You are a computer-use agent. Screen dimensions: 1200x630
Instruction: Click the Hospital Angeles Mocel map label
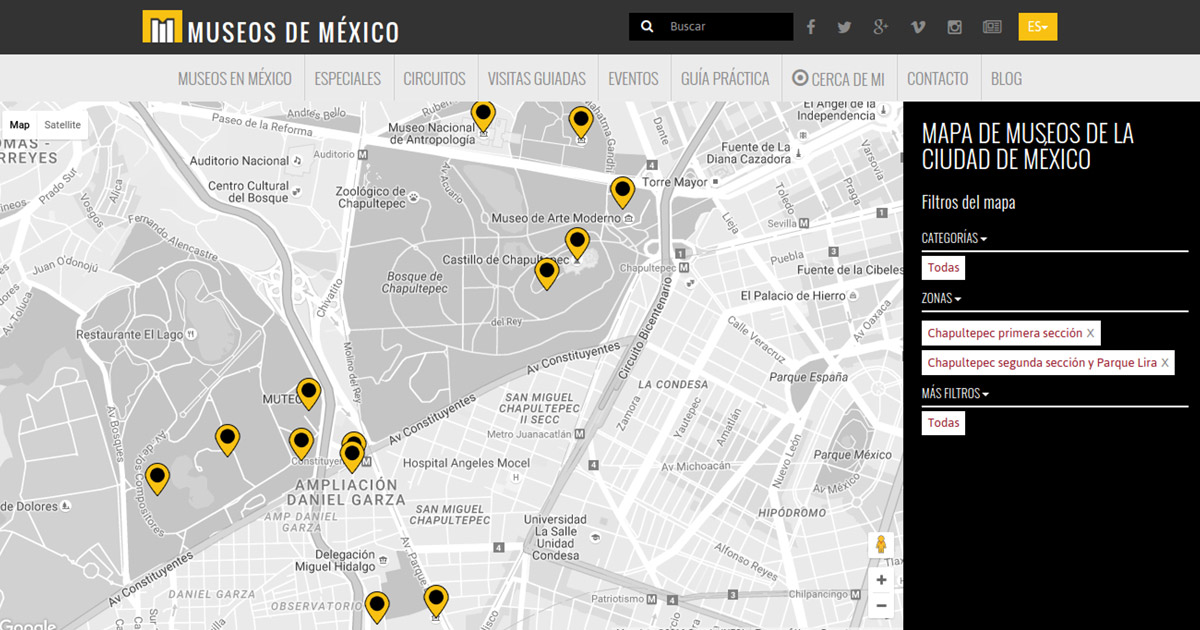[466, 464]
